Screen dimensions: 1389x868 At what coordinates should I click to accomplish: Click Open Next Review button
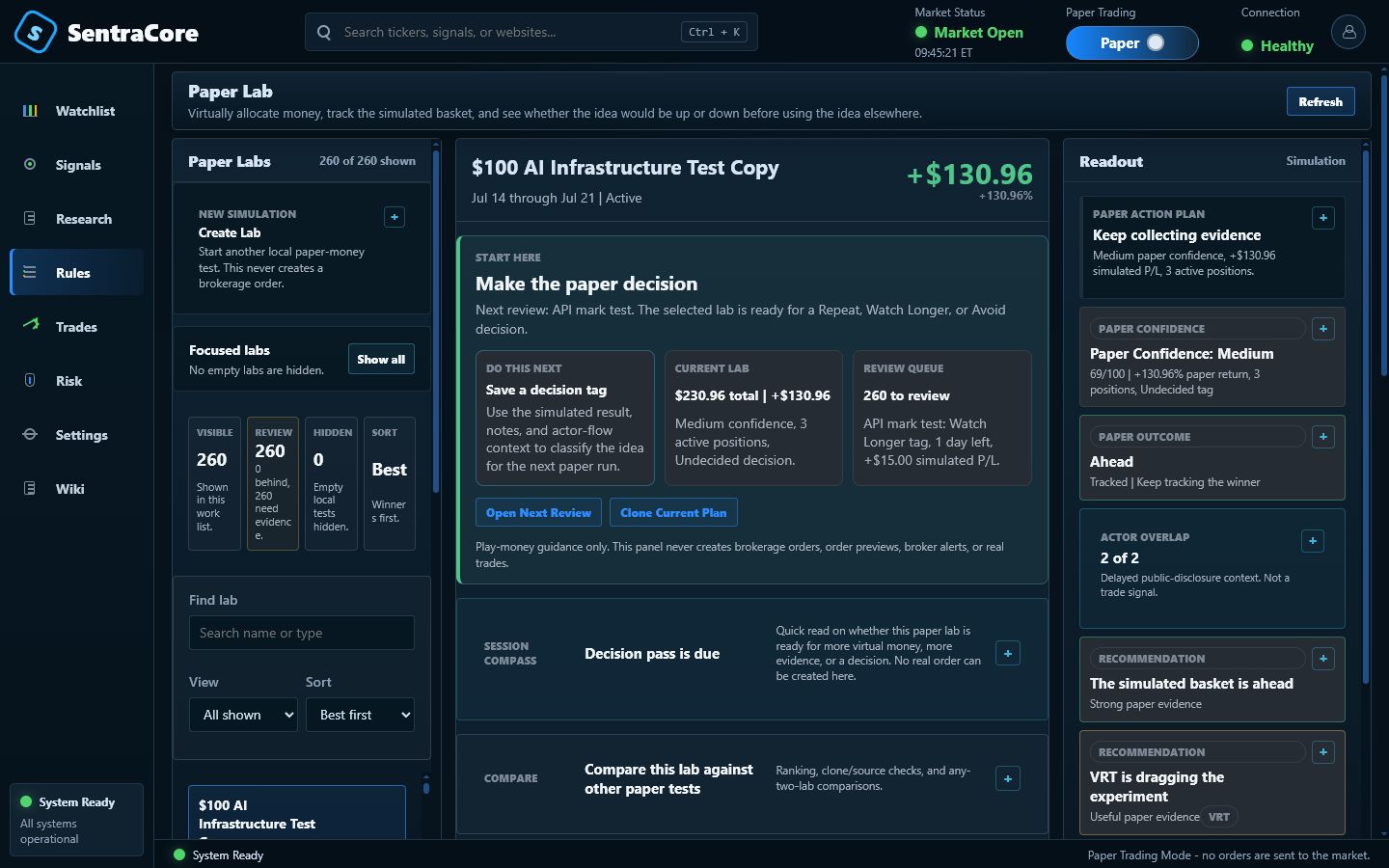(x=538, y=512)
